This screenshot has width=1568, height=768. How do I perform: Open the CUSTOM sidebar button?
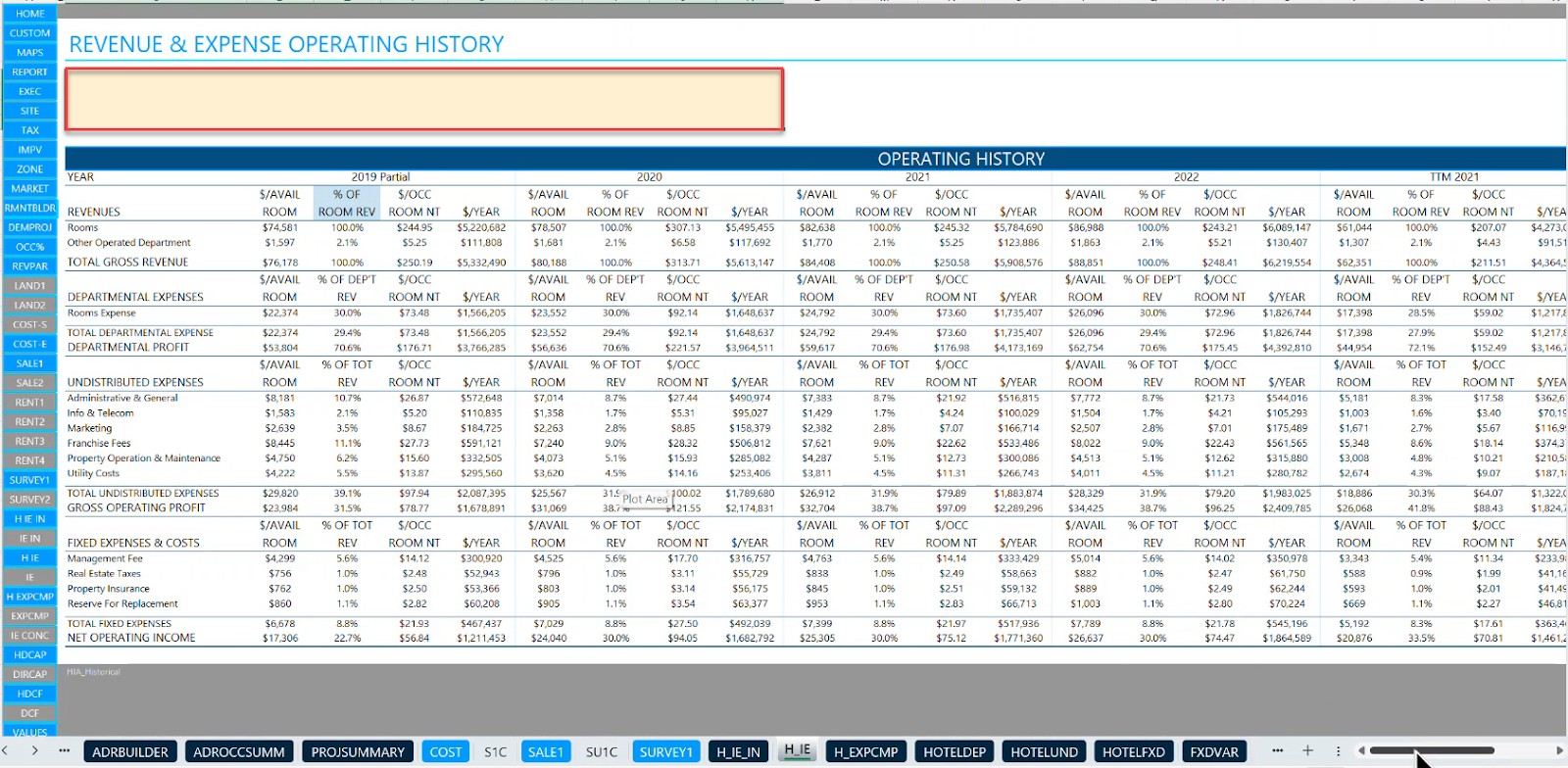pos(29,33)
